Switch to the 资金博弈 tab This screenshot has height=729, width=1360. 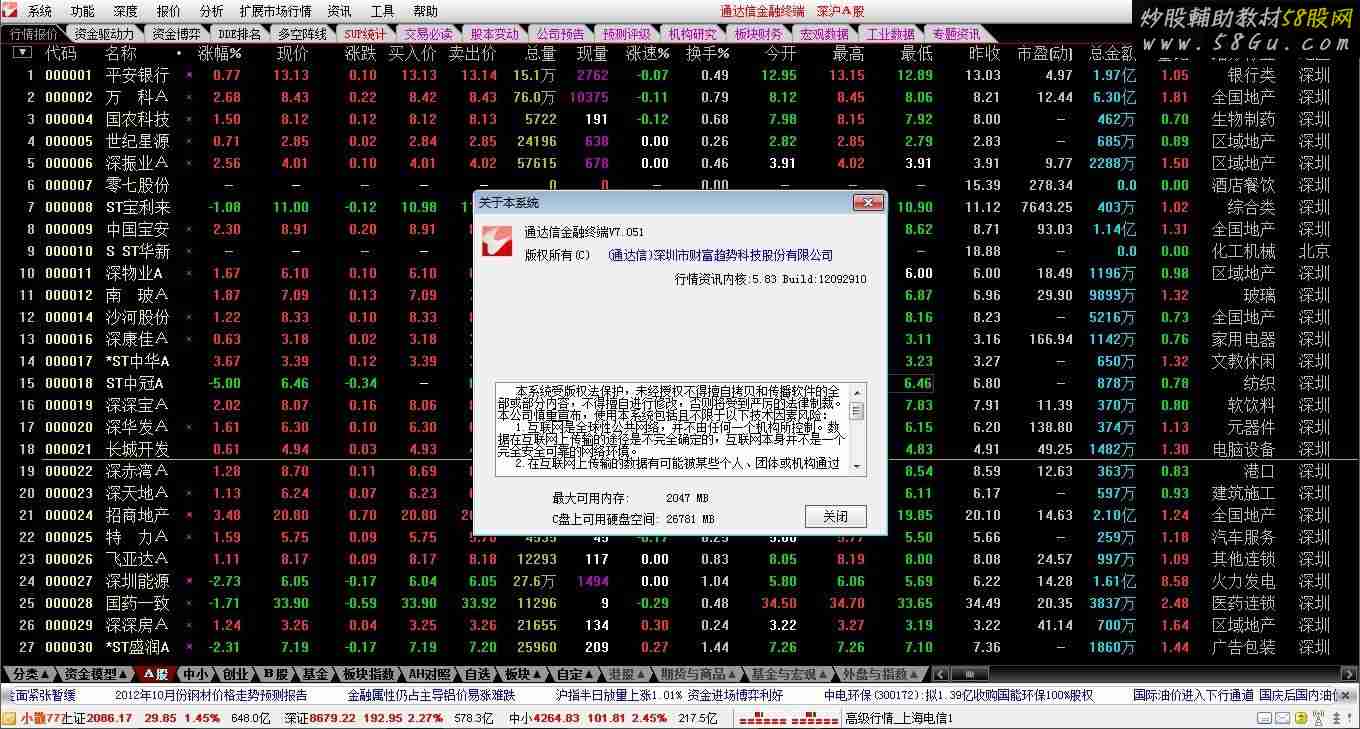[176, 34]
